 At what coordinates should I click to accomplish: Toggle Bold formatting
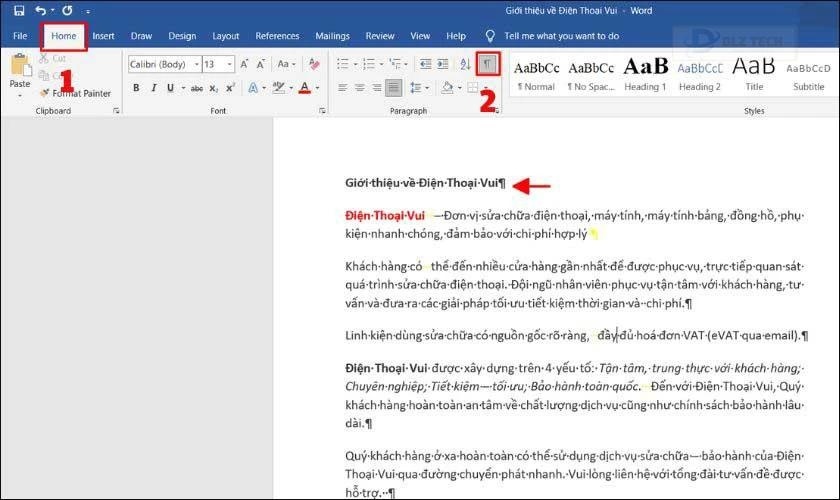136,88
